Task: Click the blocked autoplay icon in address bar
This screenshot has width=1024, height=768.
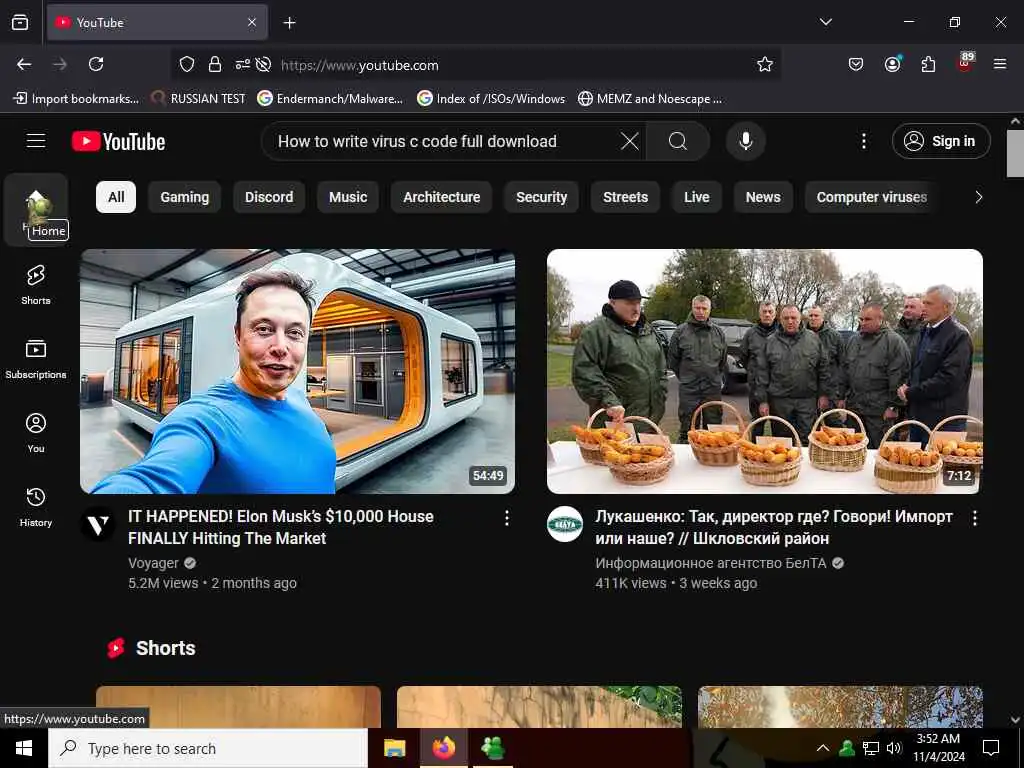Action: tap(263, 64)
